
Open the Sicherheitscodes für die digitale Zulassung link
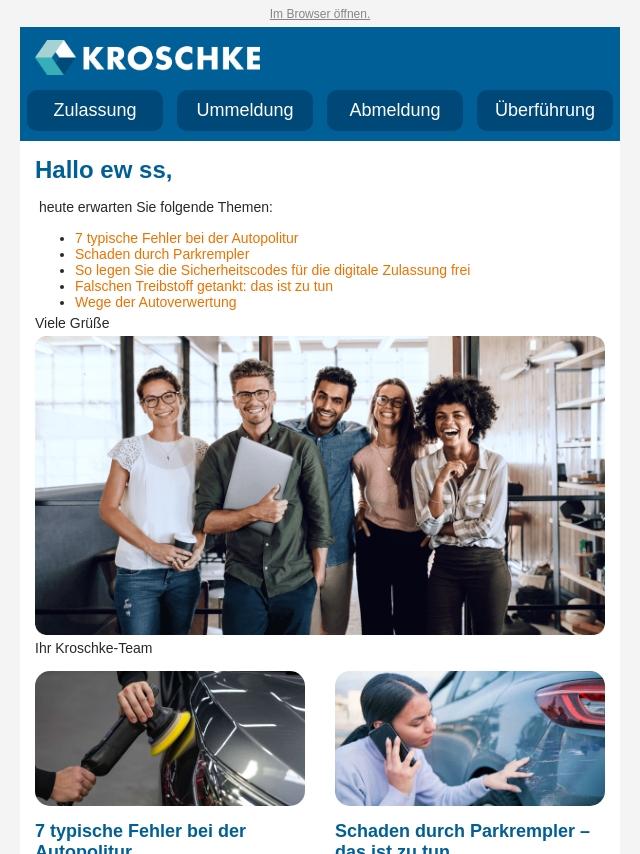[x=272, y=270]
